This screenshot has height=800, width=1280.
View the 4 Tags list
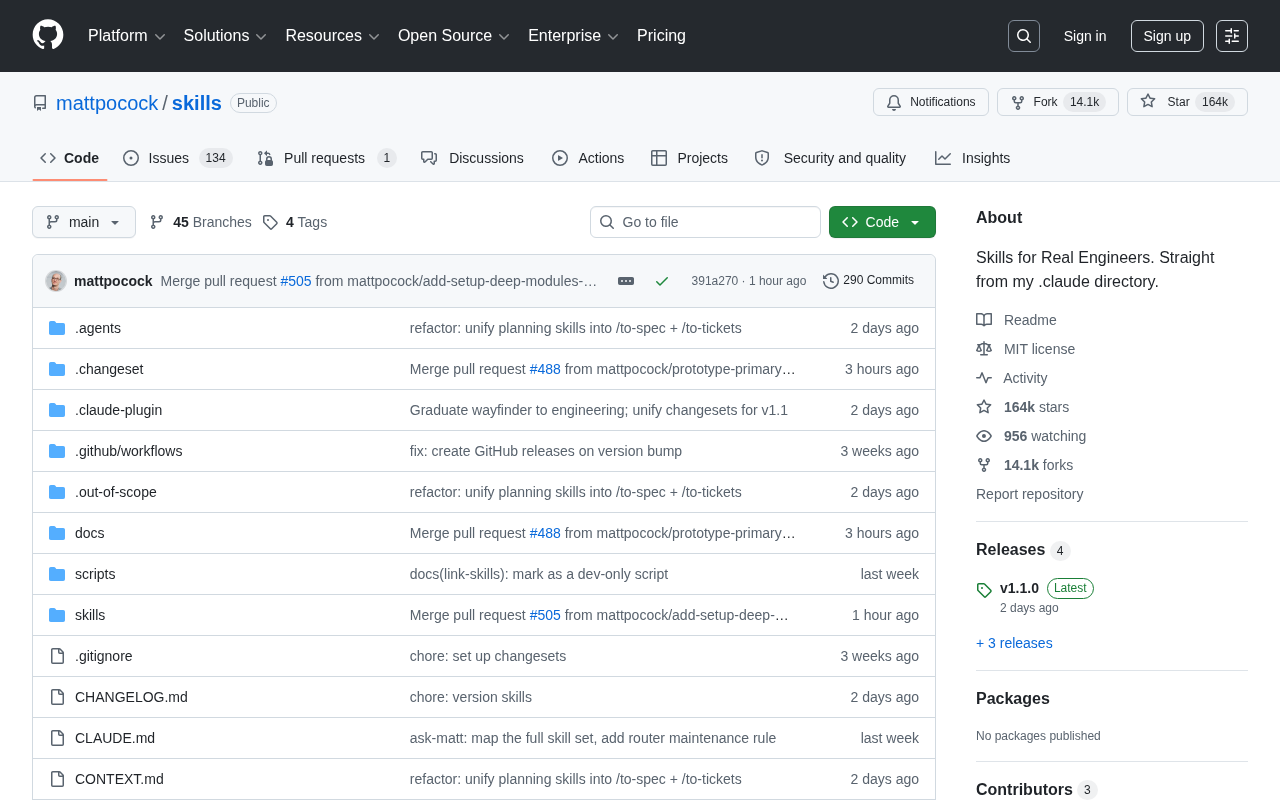295,222
